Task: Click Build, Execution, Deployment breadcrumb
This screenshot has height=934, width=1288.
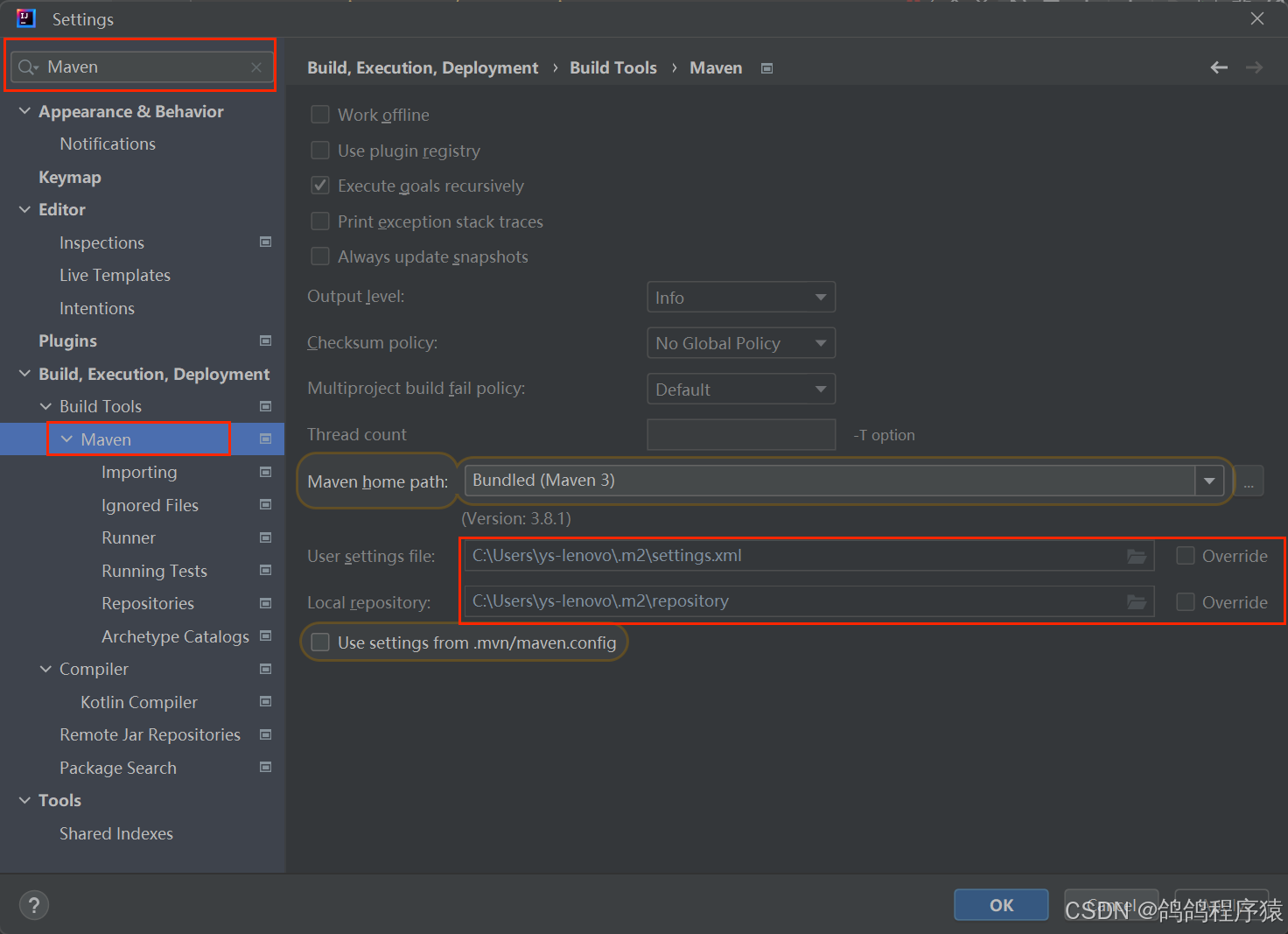Action: coord(423,67)
